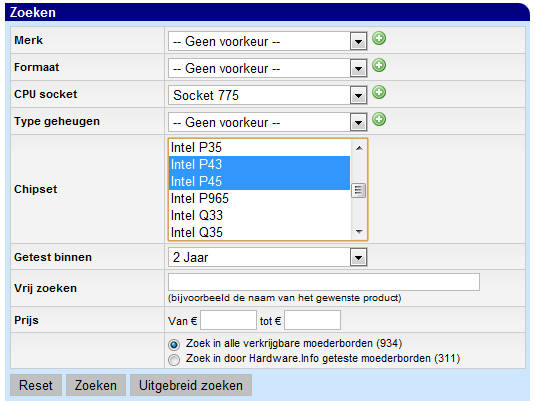Select Intel P35 in chipset list
This screenshot has height=405, width=535.
coord(259,147)
